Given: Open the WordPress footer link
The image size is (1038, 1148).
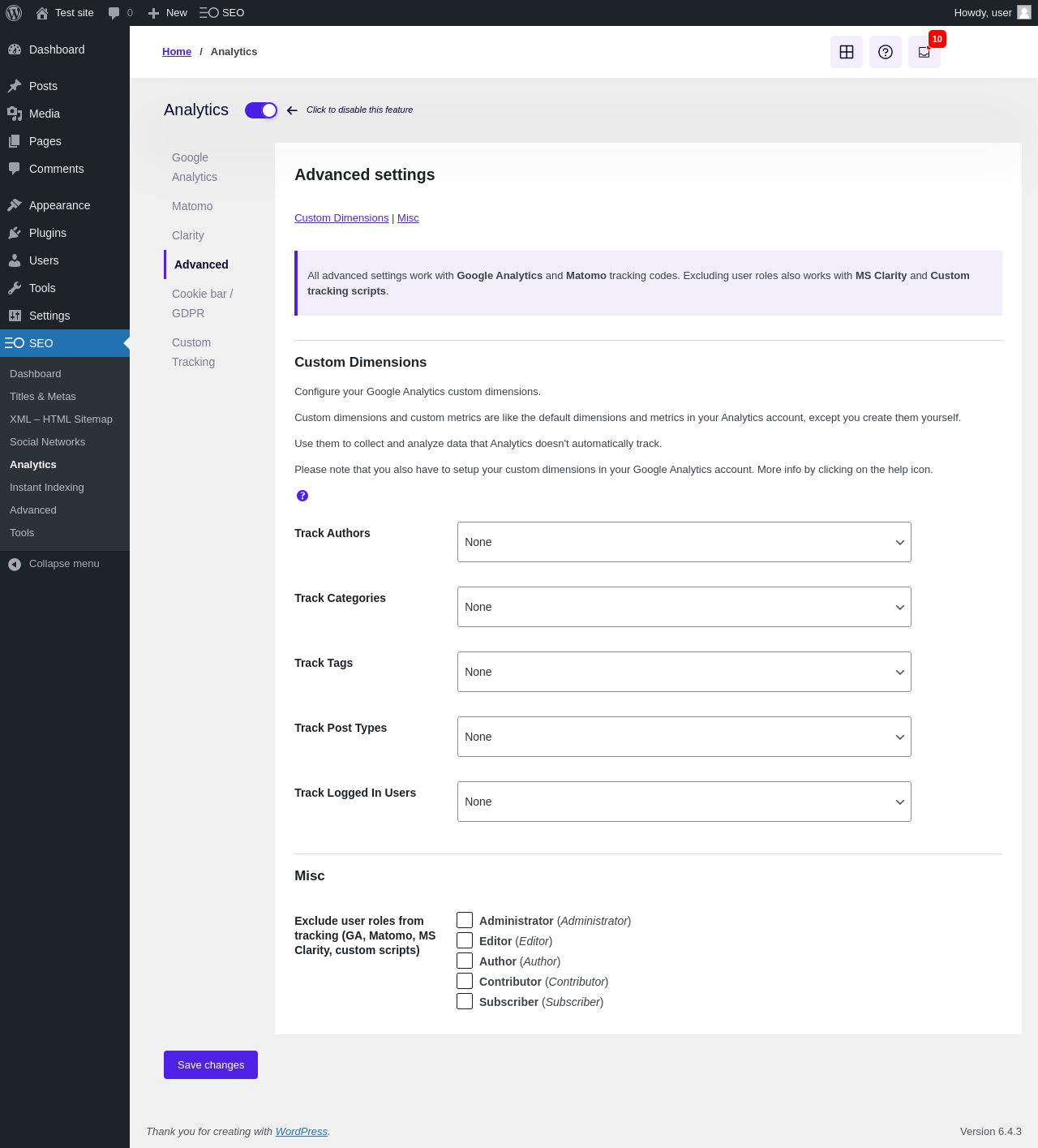Looking at the screenshot, I should coord(302,1132).
